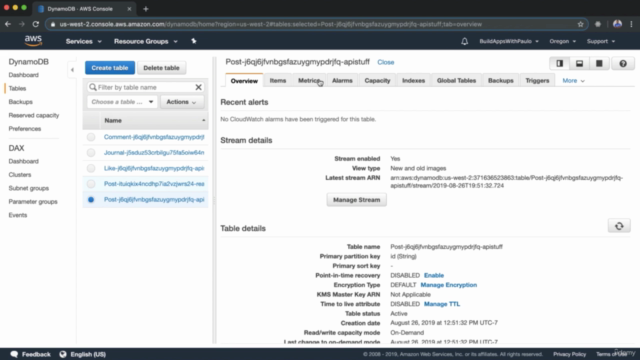The height and width of the screenshot is (360, 640).
Task: Select the Journal table radio button
Action: click(x=91, y=153)
